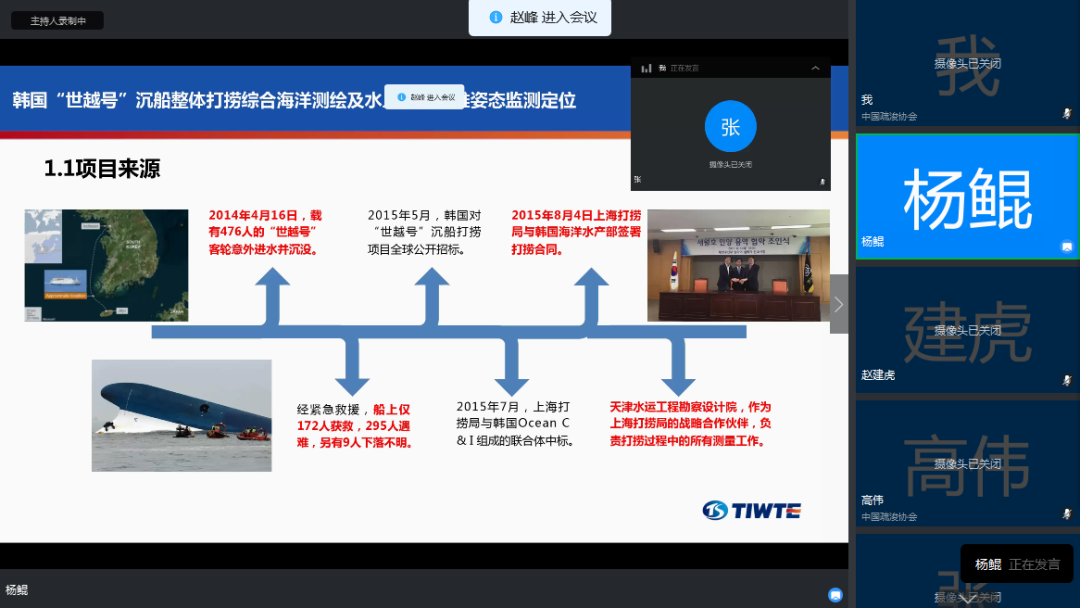Collapse the floating video window with the chevron
The height and width of the screenshot is (608, 1080).
815,68
